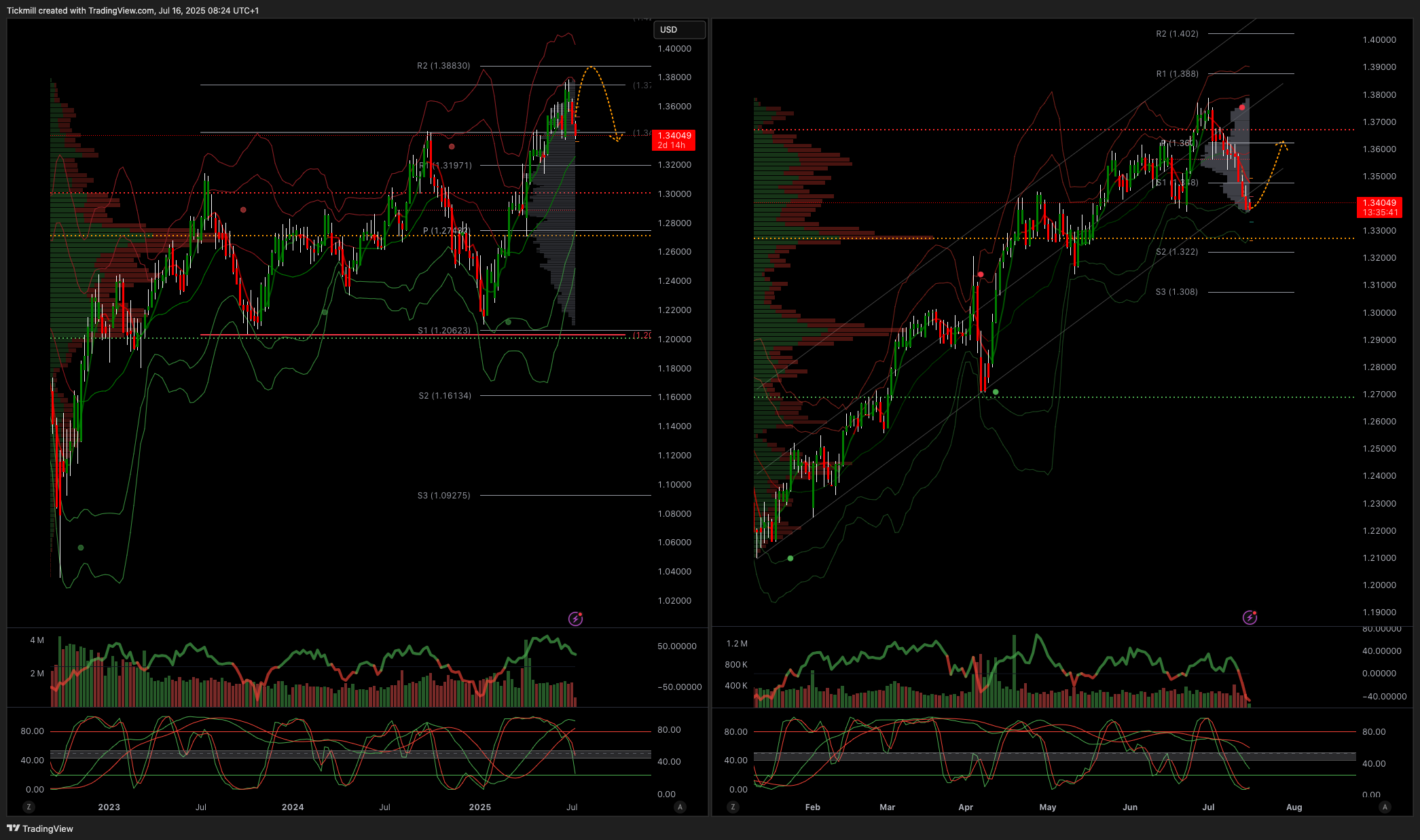Click the 1.02000 price scale value
The height and width of the screenshot is (840, 1420).
pyautogui.click(x=674, y=601)
